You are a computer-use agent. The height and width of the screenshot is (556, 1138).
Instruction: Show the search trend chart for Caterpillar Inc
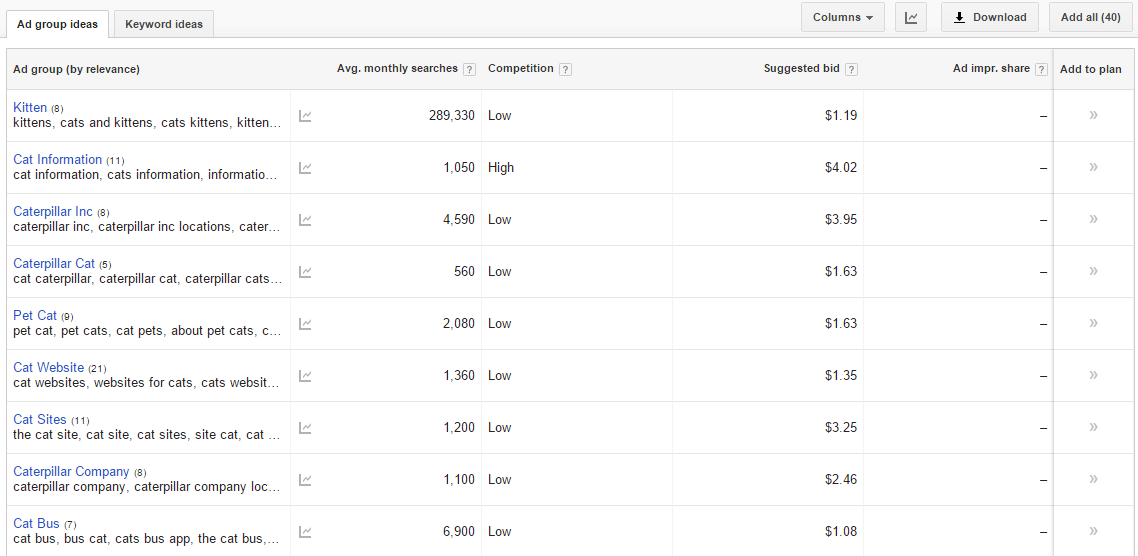(305, 220)
